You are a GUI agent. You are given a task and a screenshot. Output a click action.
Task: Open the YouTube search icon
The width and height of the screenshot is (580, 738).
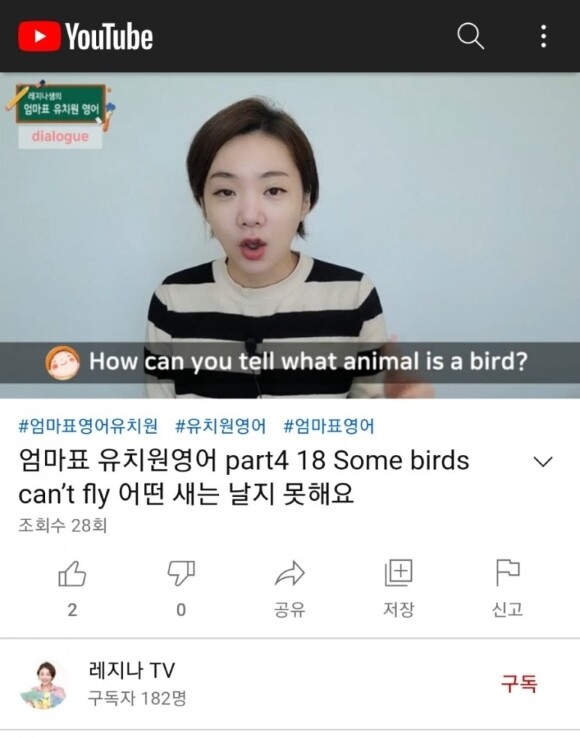click(470, 36)
